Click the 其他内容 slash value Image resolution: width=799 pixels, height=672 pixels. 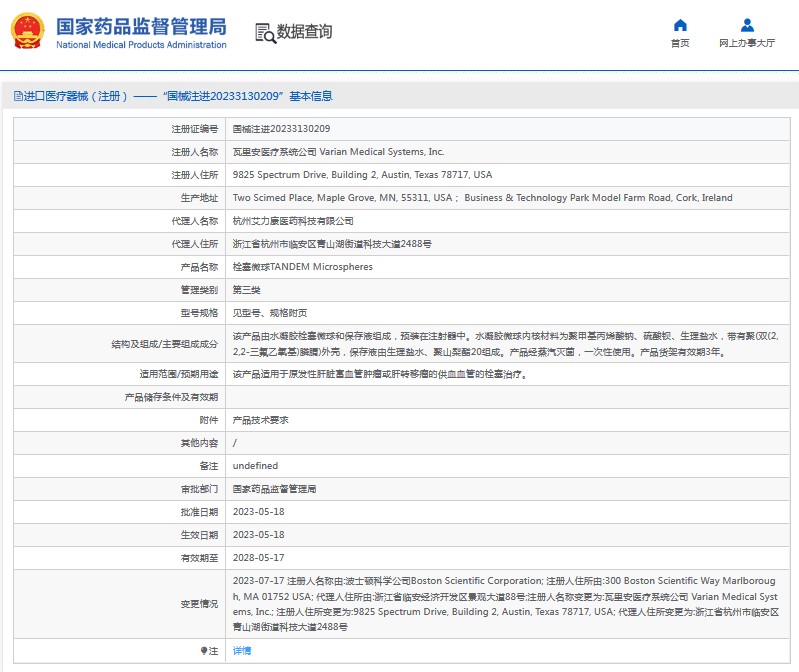[x=235, y=443]
